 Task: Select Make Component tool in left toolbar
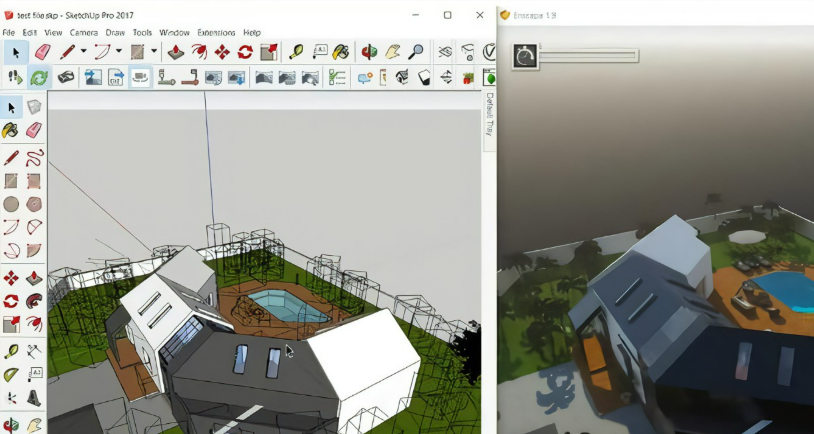pos(34,107)
